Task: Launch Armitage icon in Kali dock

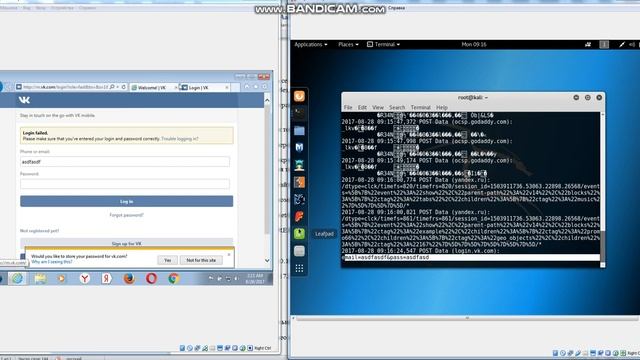Action: [299, 165]
